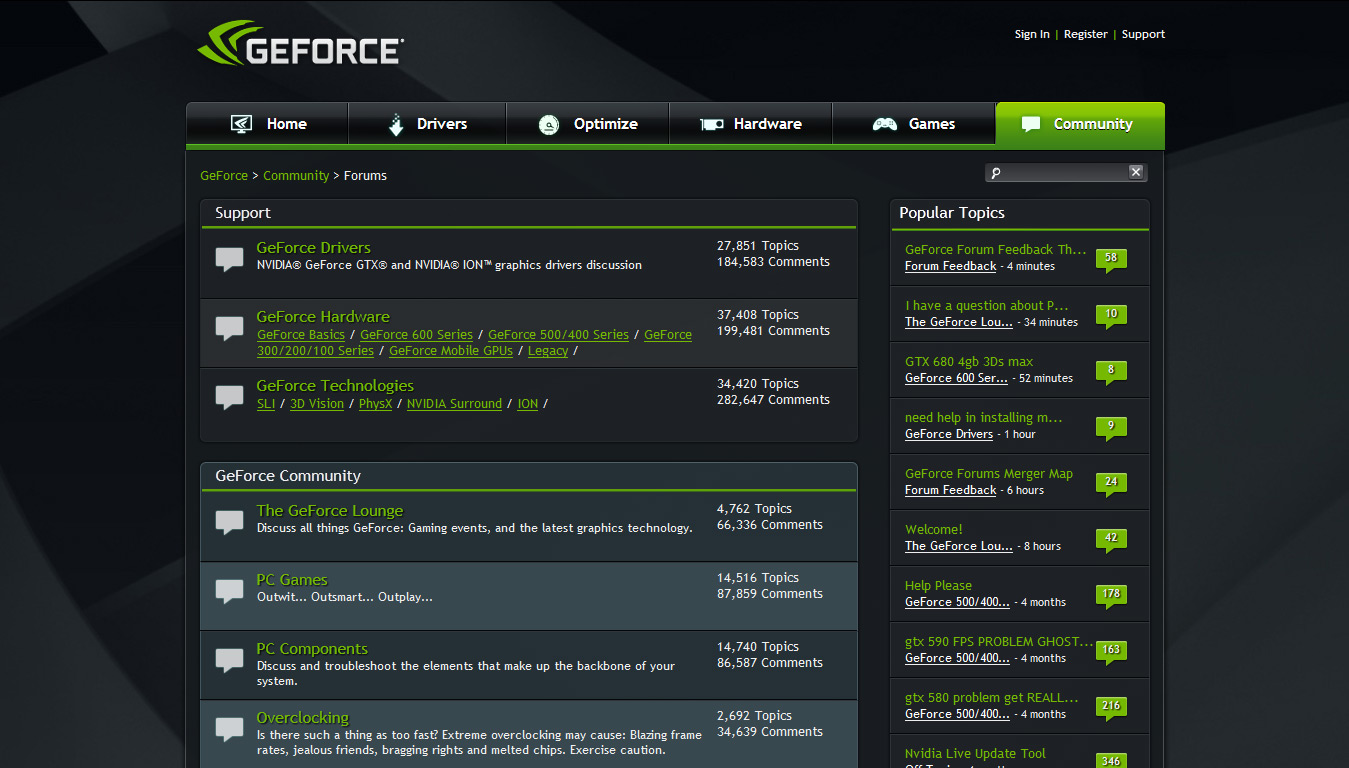Click the Optimize disc icon
The width and height of the screenshot is (1349, 768).
click(548, 124)
